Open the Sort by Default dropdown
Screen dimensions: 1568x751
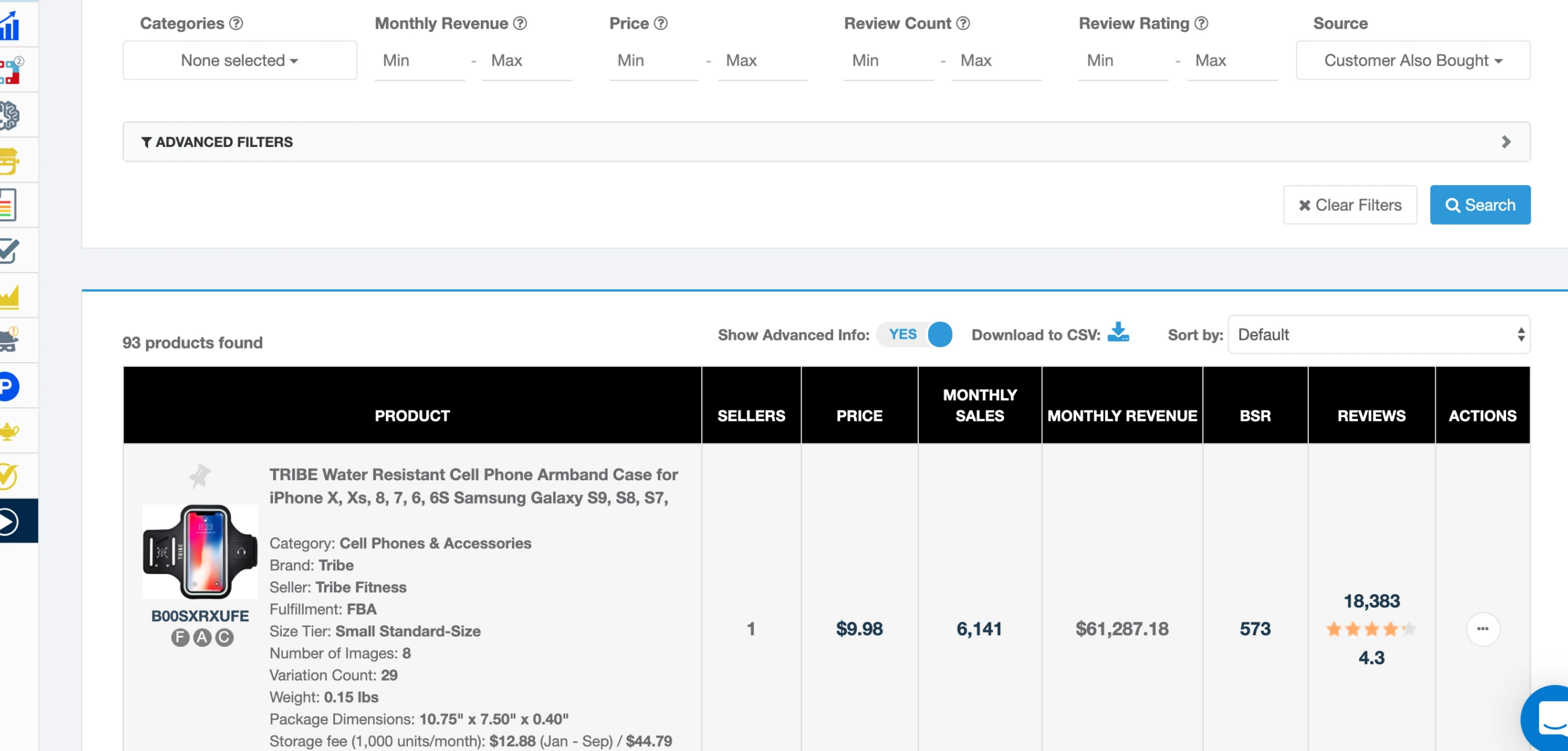coord(1378,334)
